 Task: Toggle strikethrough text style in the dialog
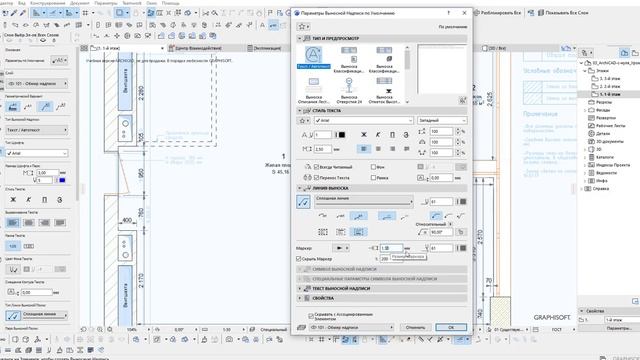point(406,134)
